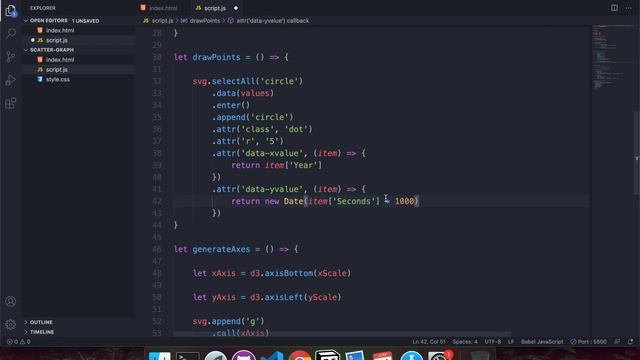Screen dimensions: 640x360
Task: Click 'Year' string on line 39
Action: (302, 165)
